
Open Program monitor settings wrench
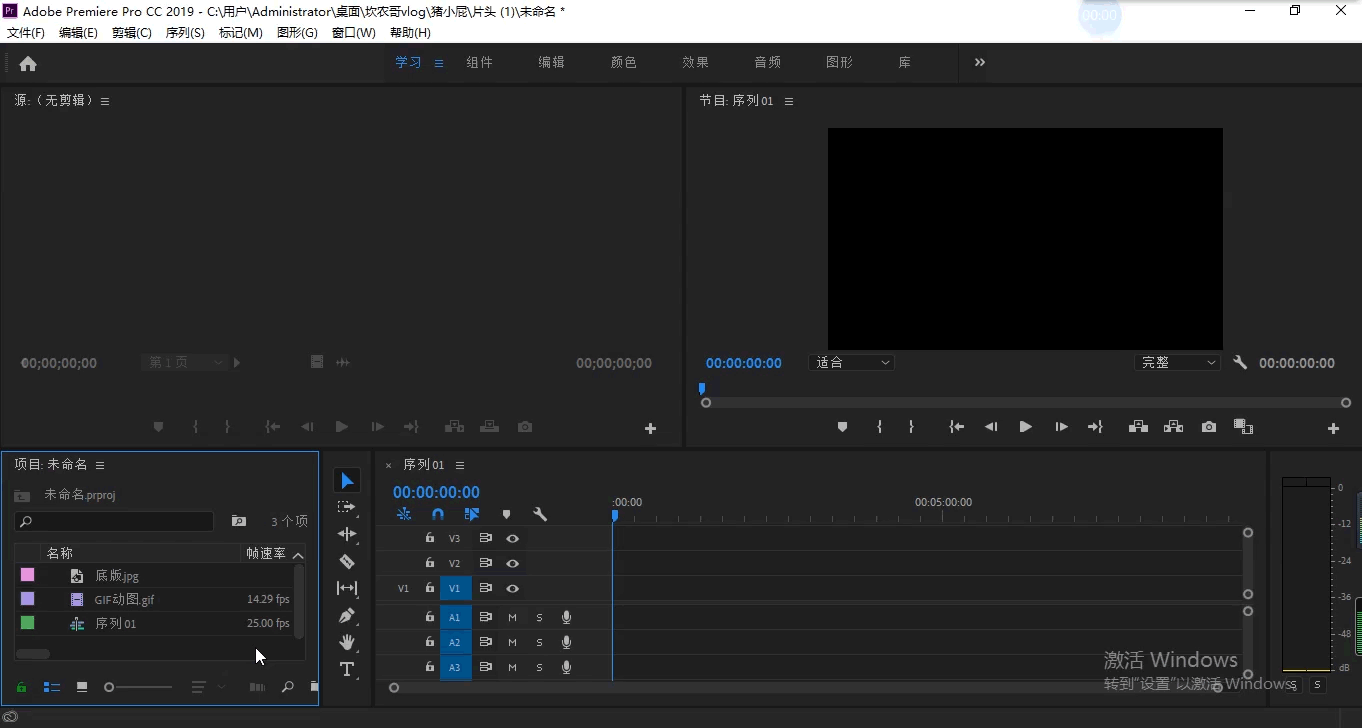point(1240,363)
